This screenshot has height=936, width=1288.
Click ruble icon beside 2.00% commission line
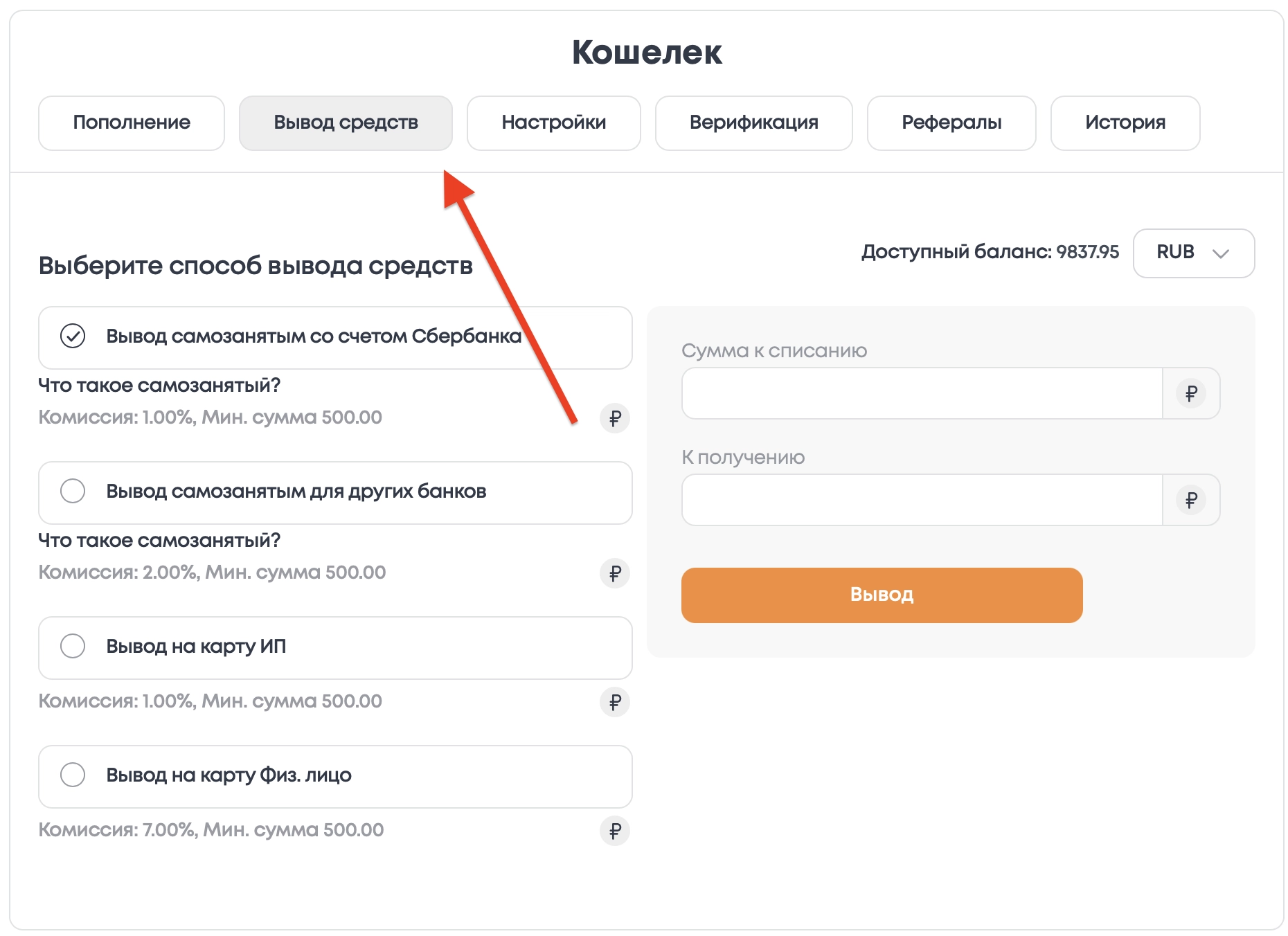(x=614, y=573)
